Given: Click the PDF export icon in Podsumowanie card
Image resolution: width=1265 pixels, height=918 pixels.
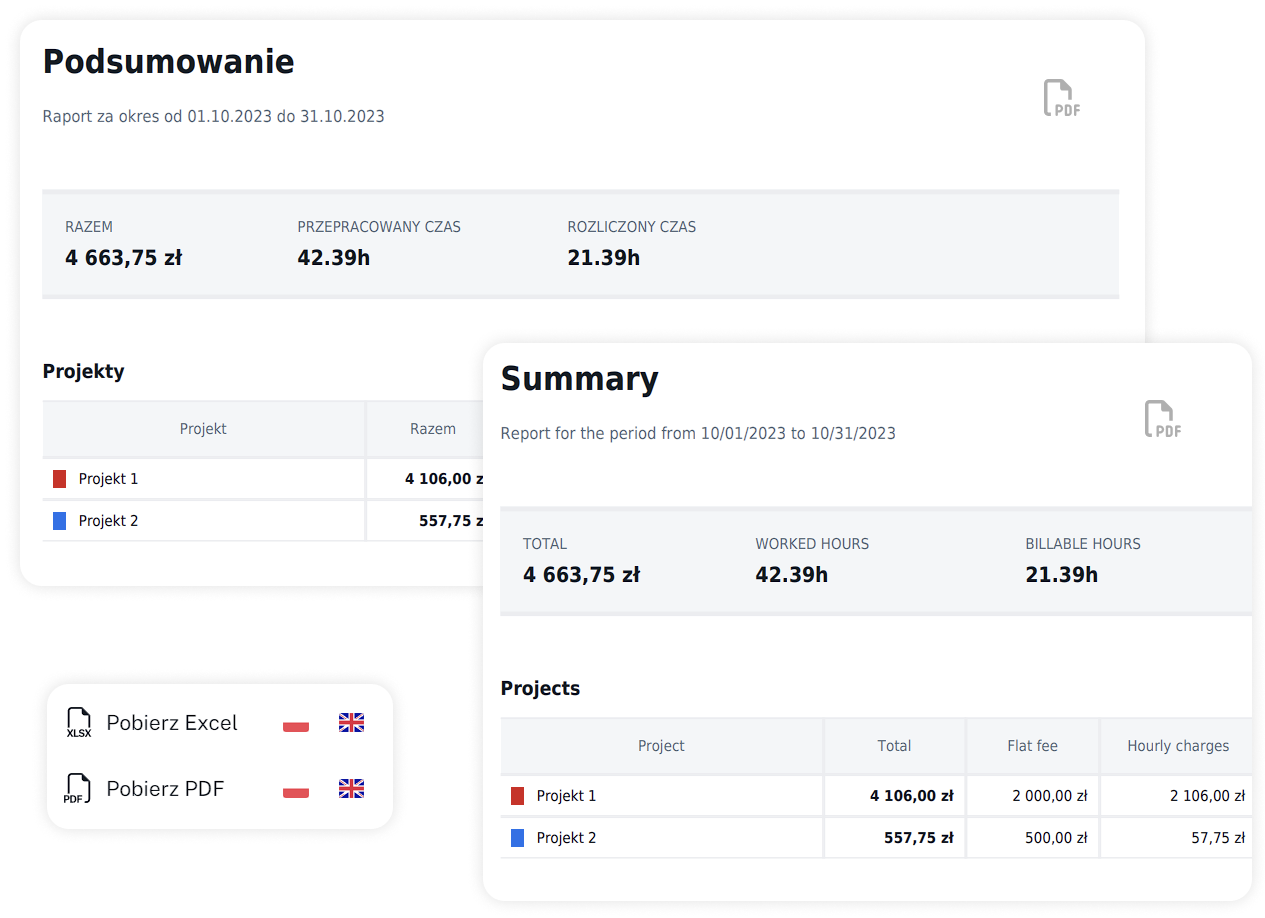Looking at the screenshot, I should [1061, 99].
